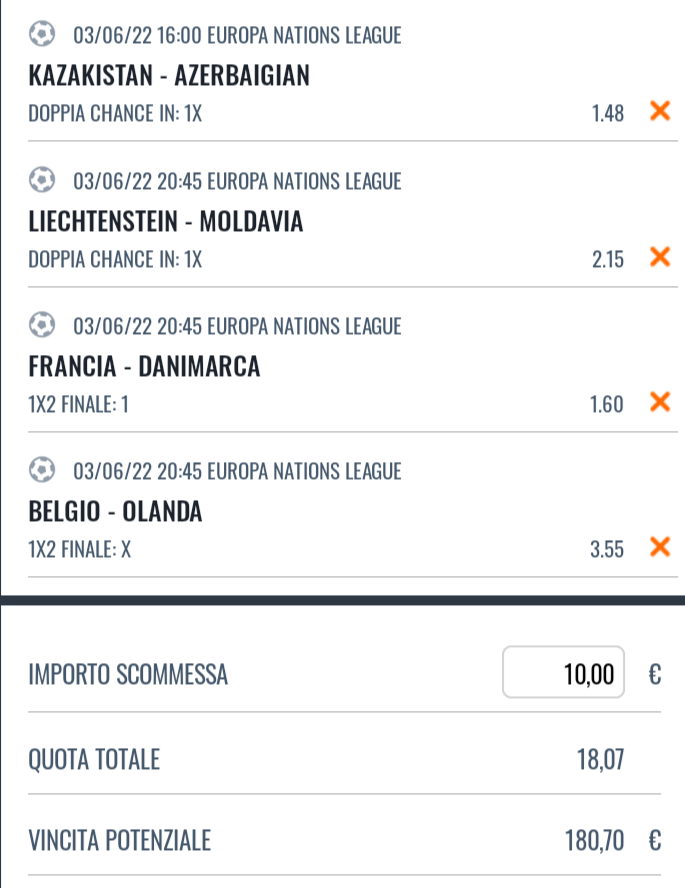The height and width of the screenshot is (888, 685).
Task: Delete the Francia - Danimarca bet
Action: tap(659, 402)
